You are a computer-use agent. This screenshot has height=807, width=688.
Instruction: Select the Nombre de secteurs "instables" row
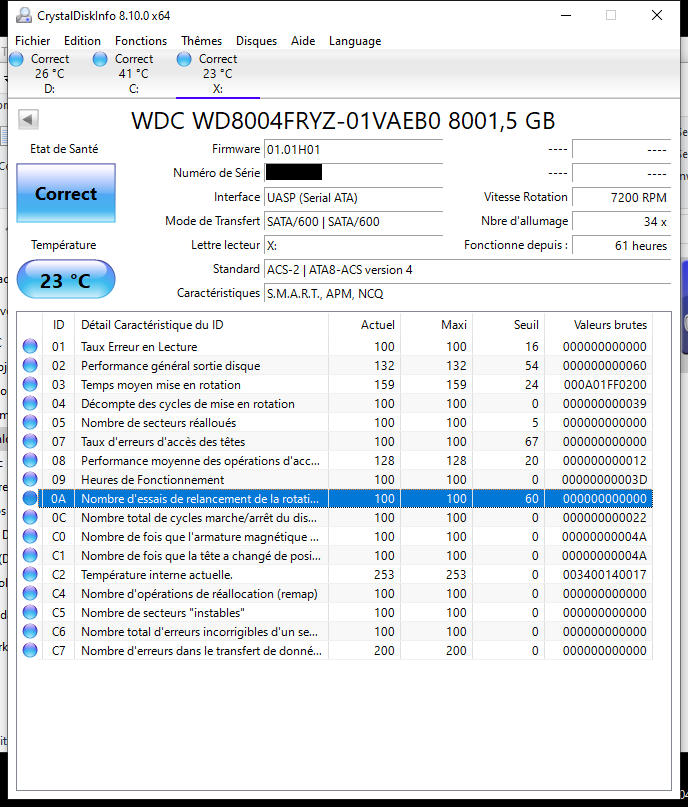tap(337, 612)
